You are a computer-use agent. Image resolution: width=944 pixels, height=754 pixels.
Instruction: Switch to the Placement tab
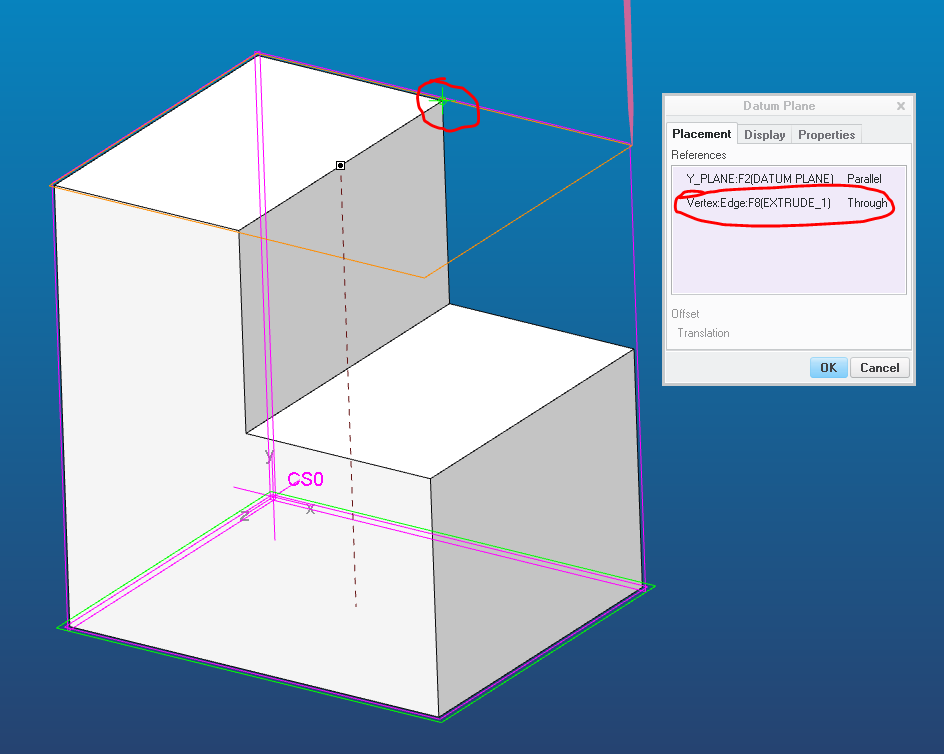pos(701,134)
